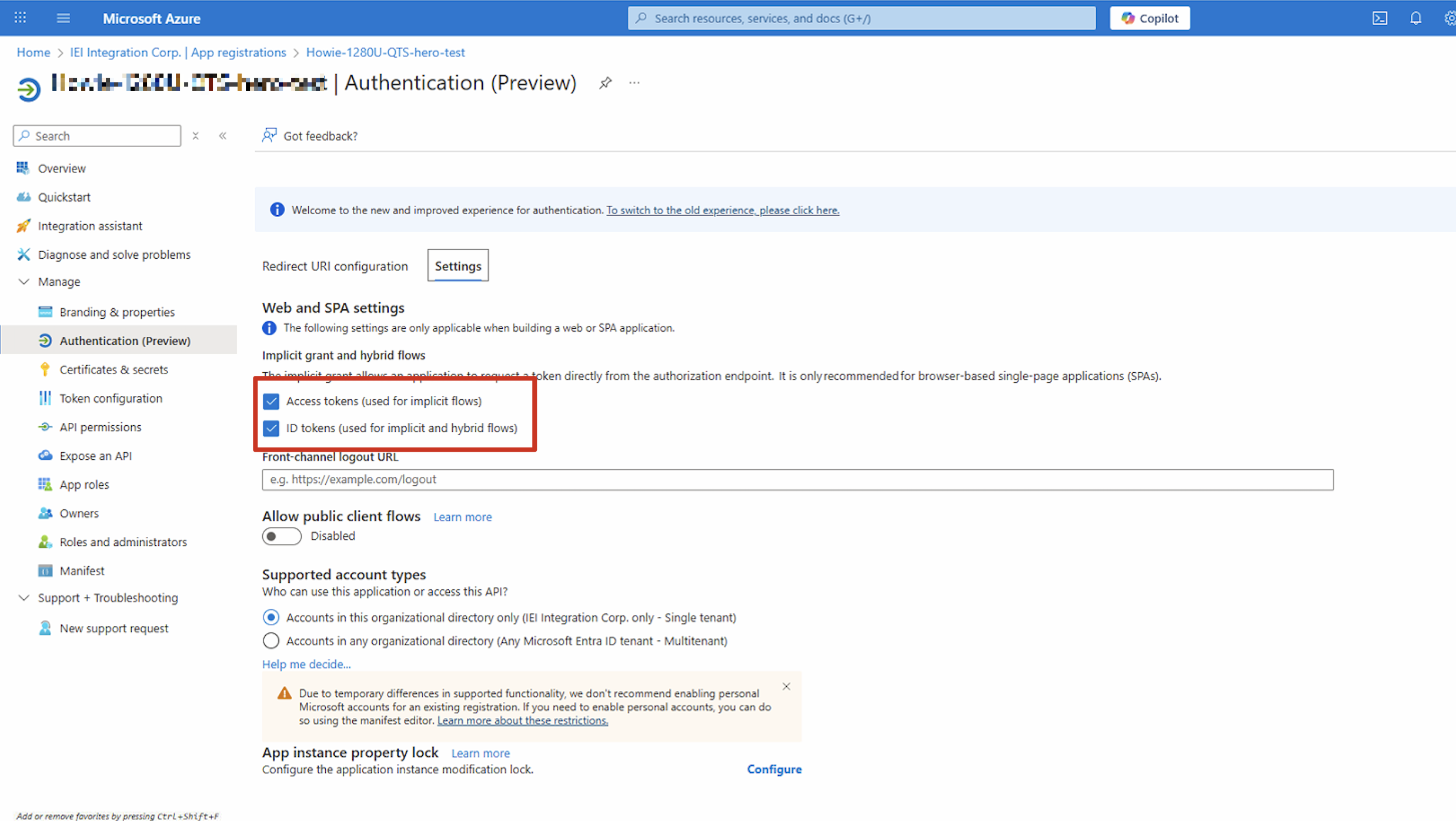Uncheck ID tokens for implicit and hybrid flows

271,428
